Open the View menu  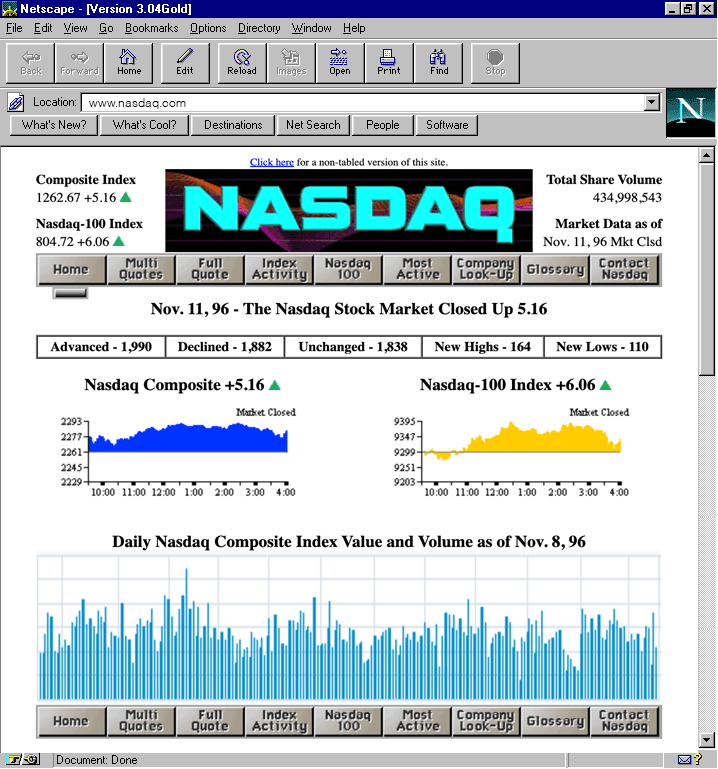(75, 28)
